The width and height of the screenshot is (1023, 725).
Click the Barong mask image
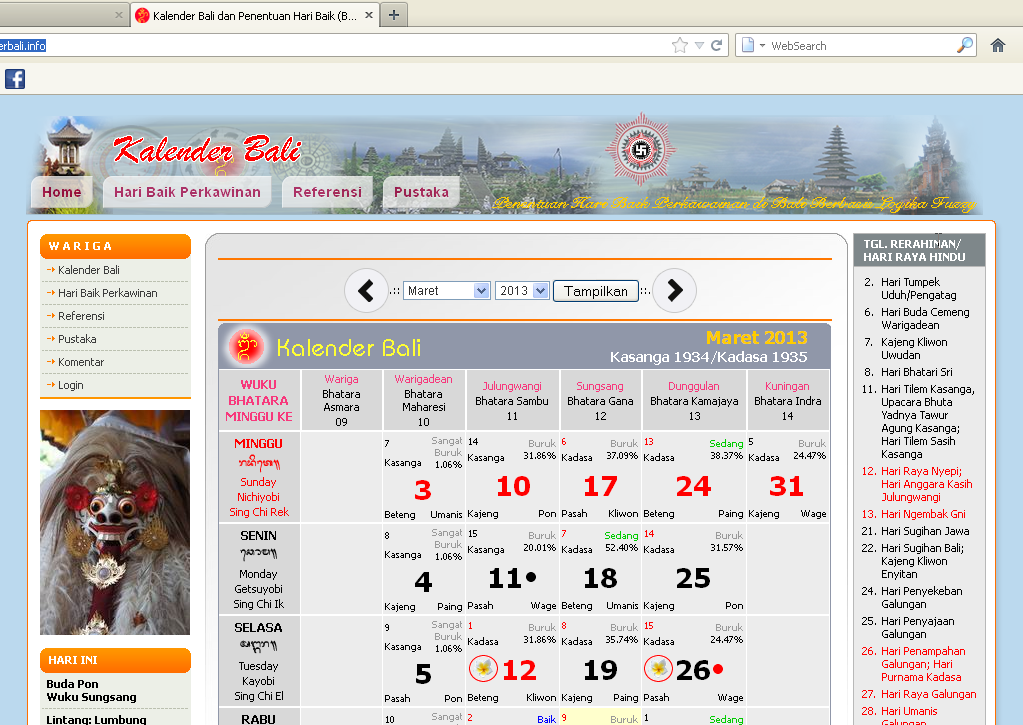coord(115,522)
